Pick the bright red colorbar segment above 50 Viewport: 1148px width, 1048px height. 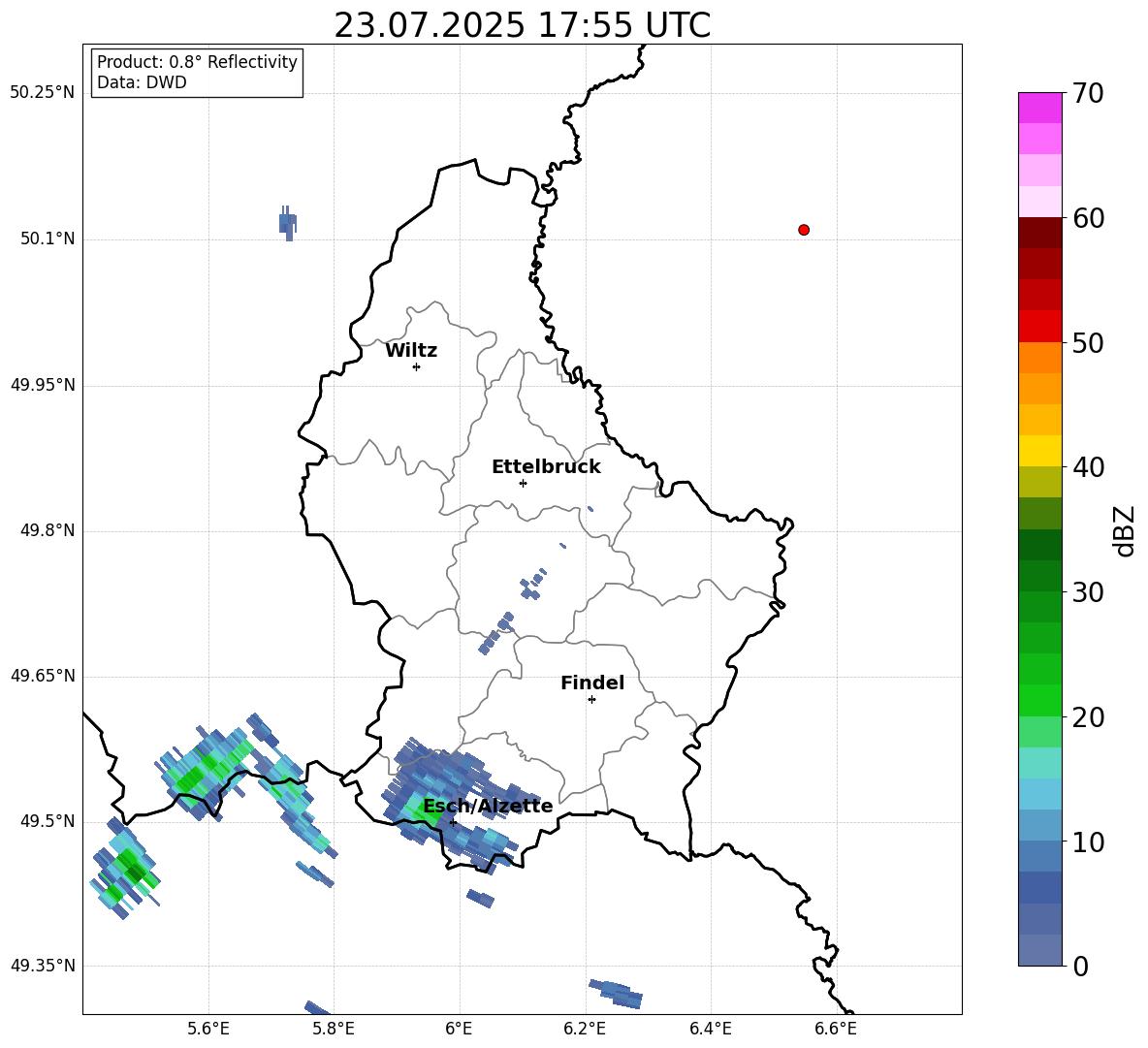1039,327
